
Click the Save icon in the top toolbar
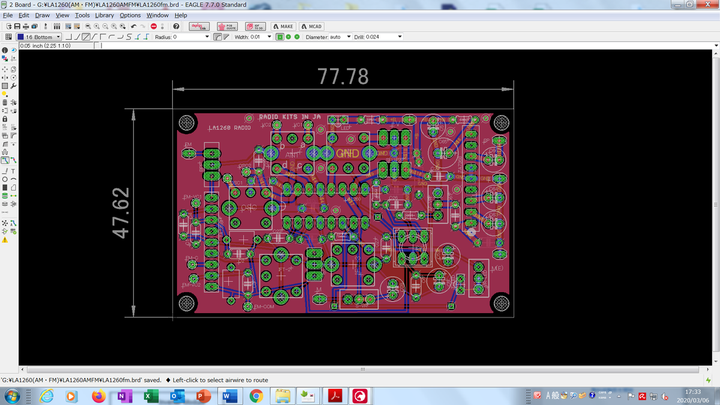point(19,26)
